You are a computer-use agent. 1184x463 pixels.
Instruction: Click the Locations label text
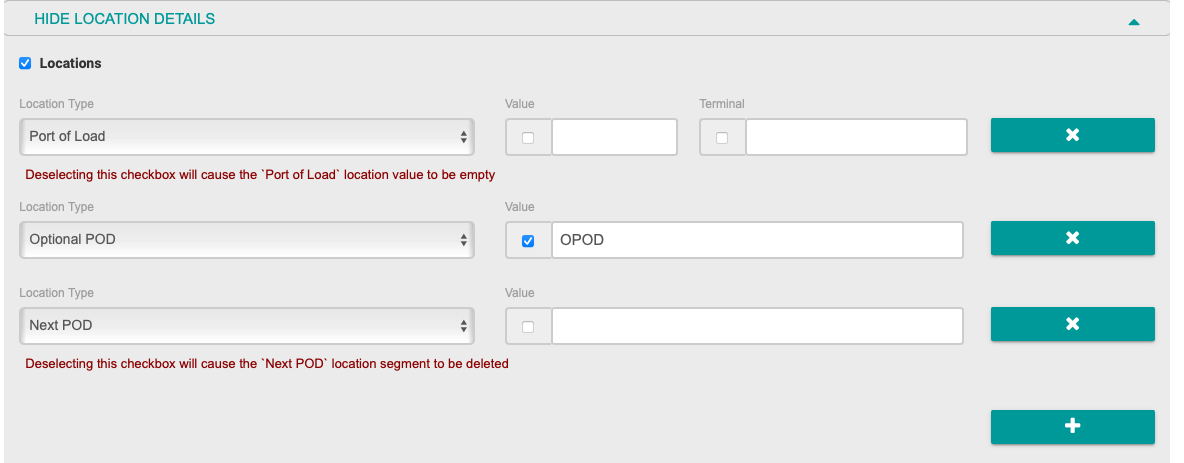click(71, 64)
